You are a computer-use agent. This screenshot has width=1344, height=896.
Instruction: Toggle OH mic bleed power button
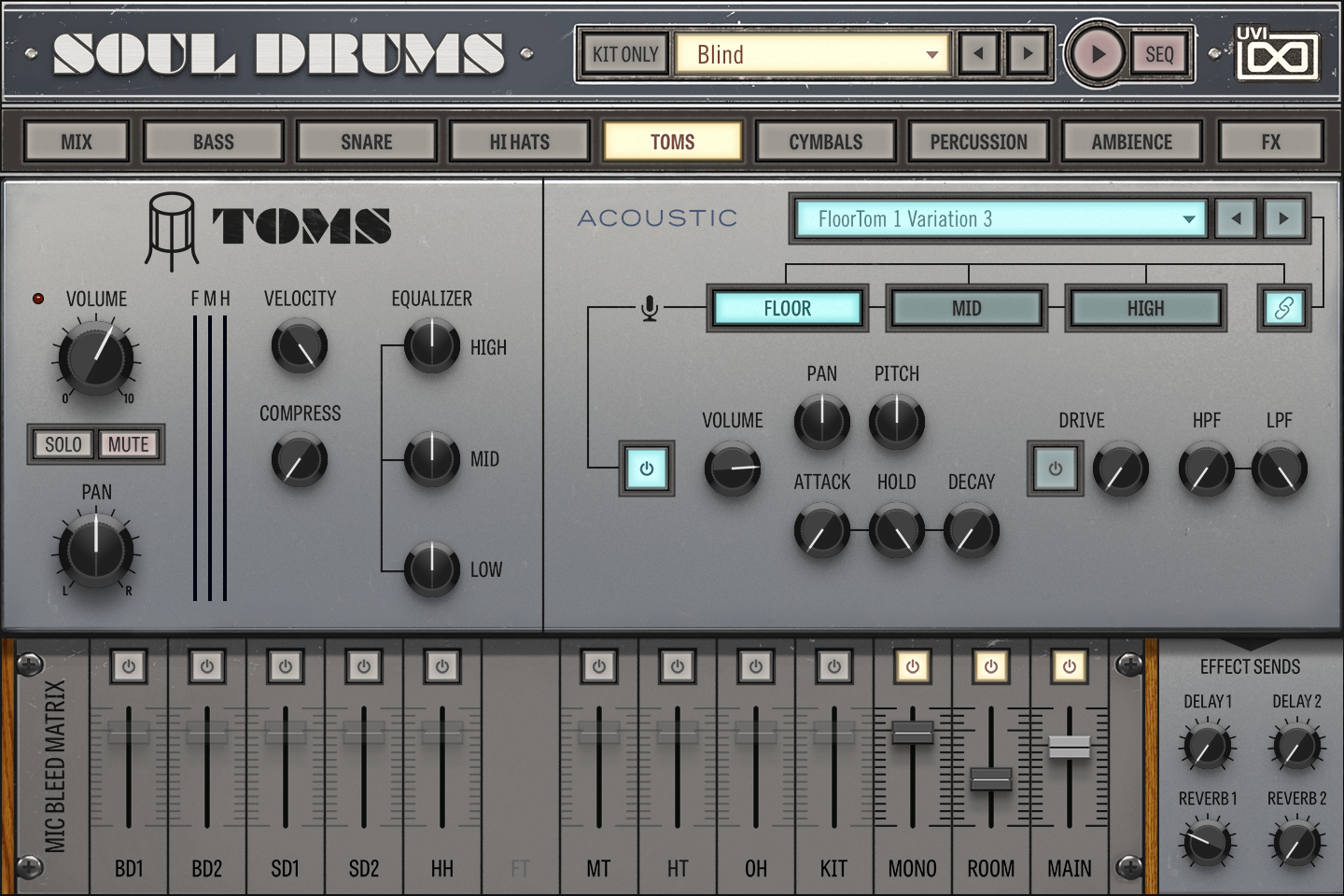[756, 666]
